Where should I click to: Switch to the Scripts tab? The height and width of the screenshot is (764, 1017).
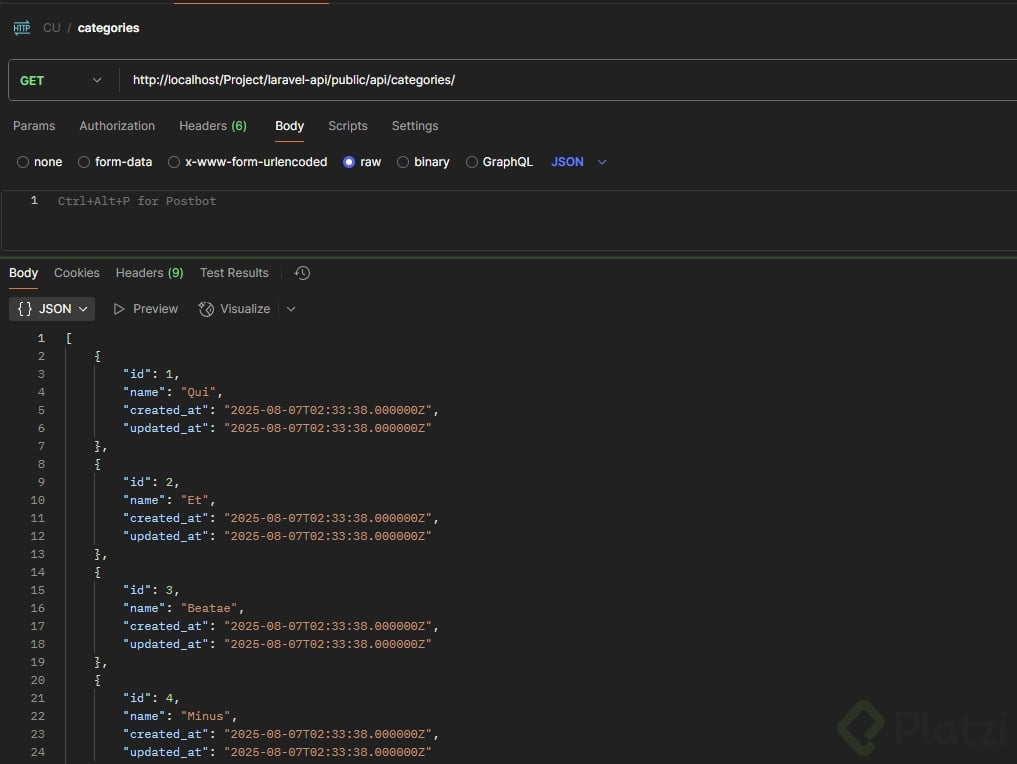[x=348, y=126]
